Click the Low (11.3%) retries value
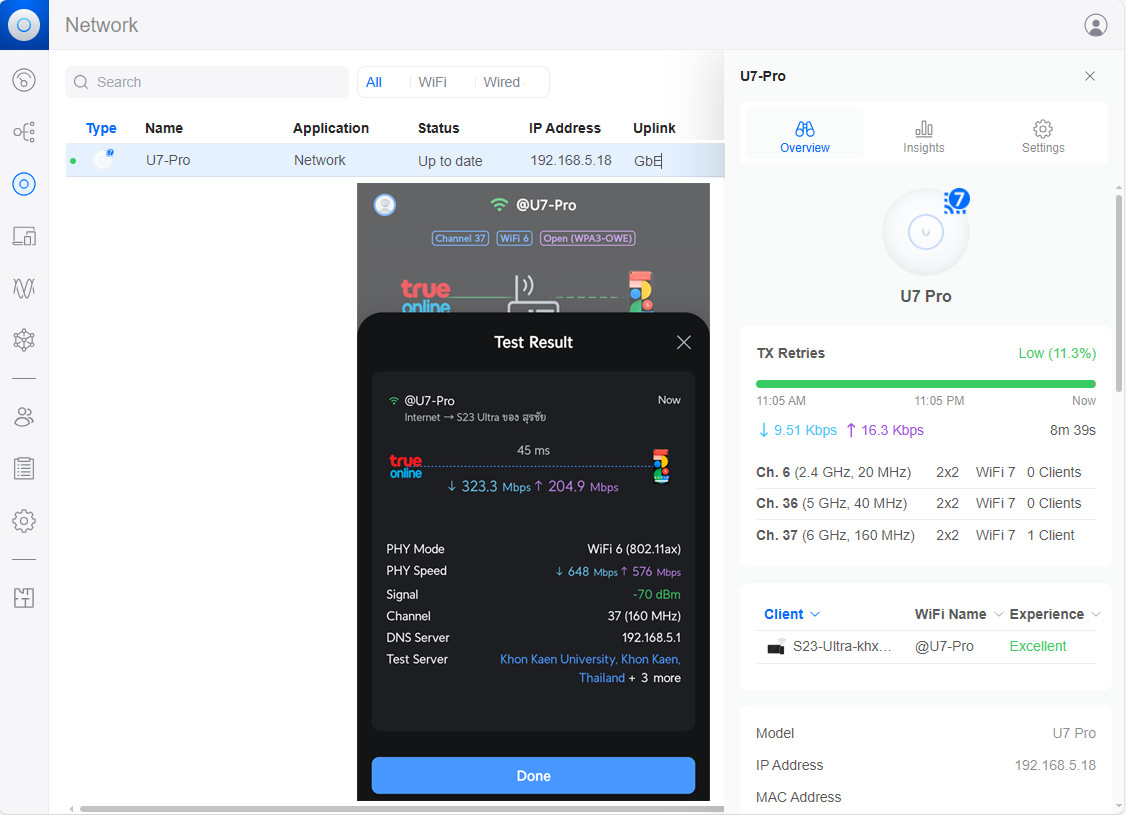1126x815 pixels. [1057, 353]
